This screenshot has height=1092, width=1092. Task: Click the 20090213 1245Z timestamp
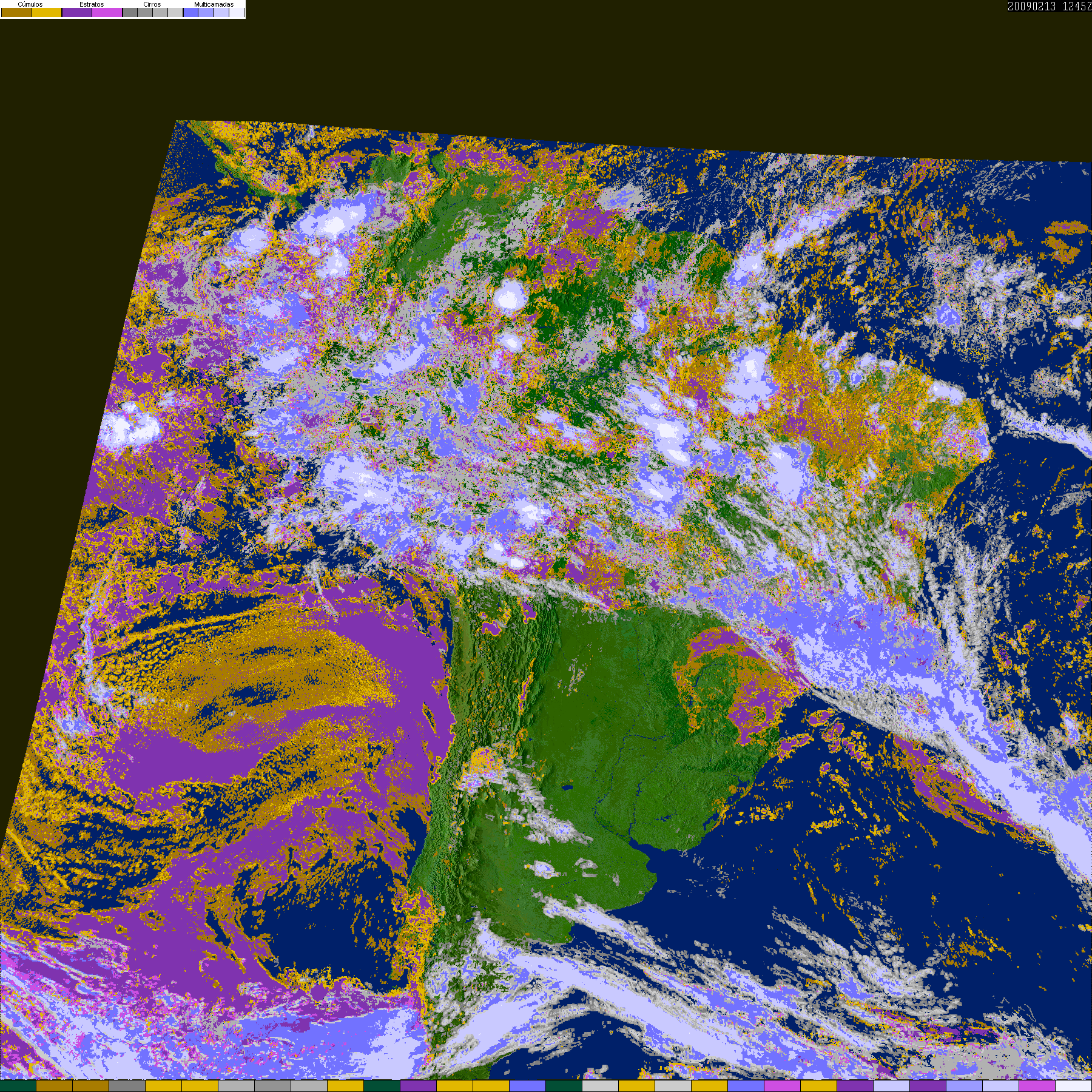1050,6
